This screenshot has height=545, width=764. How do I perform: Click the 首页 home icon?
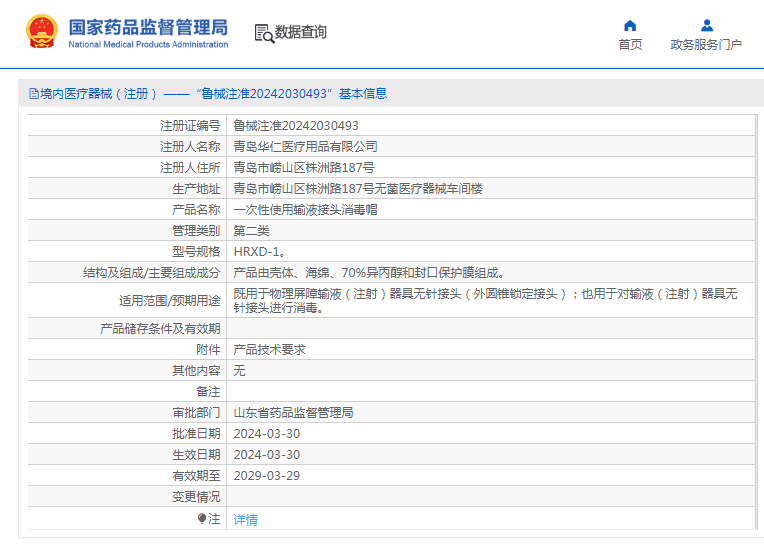pos(630,25)
